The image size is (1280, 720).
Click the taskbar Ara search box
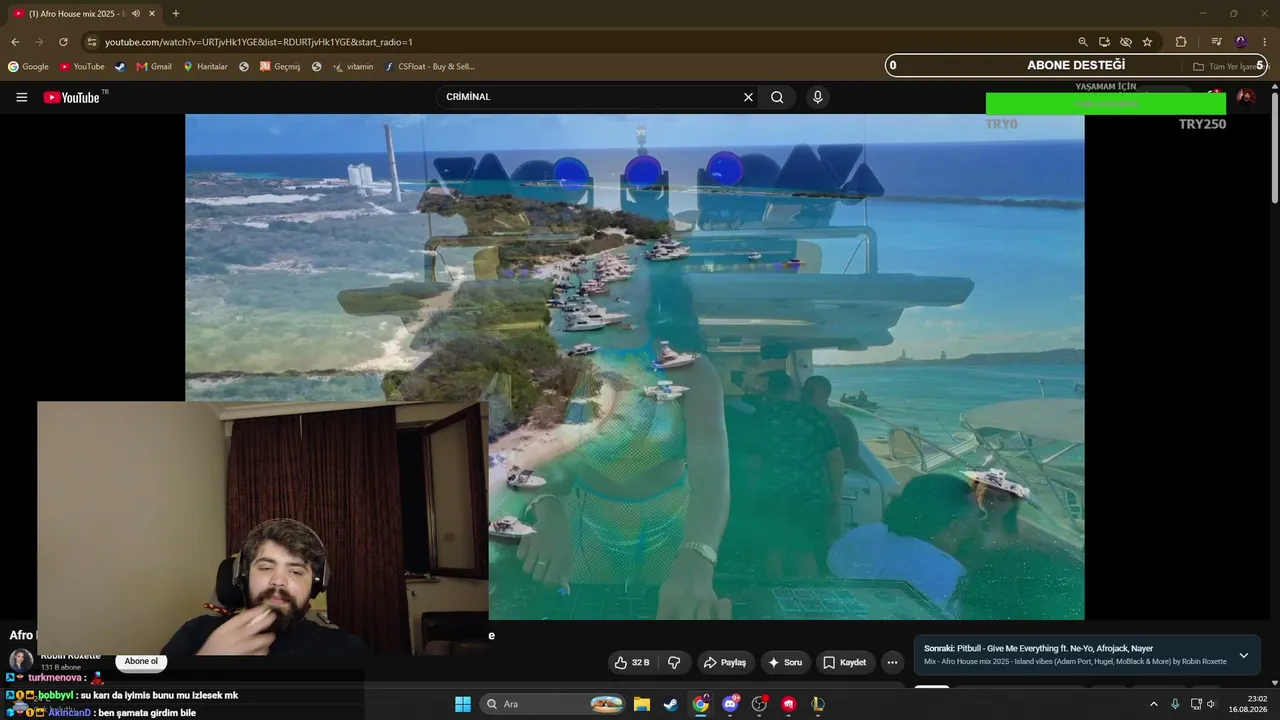(552, 704)
